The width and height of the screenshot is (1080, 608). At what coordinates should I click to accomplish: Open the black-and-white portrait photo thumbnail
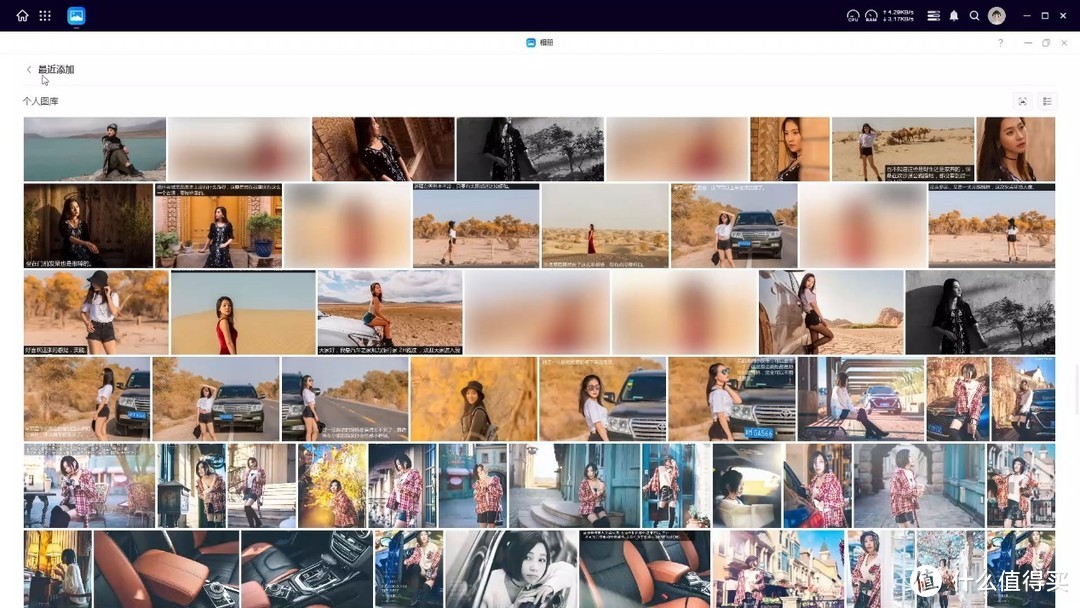coord(980,311)
